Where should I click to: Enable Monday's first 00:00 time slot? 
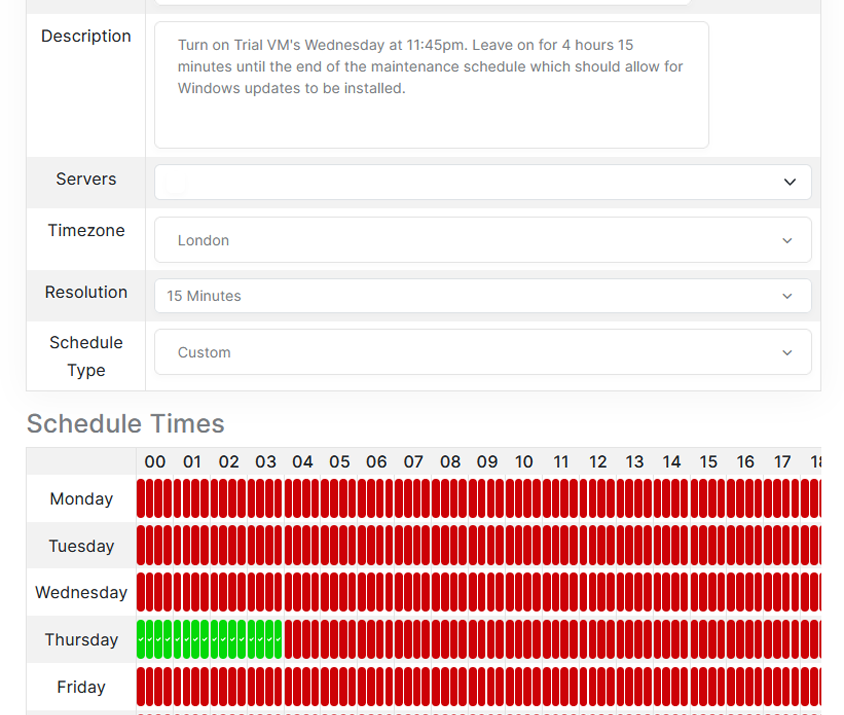[x=142, y=498]
